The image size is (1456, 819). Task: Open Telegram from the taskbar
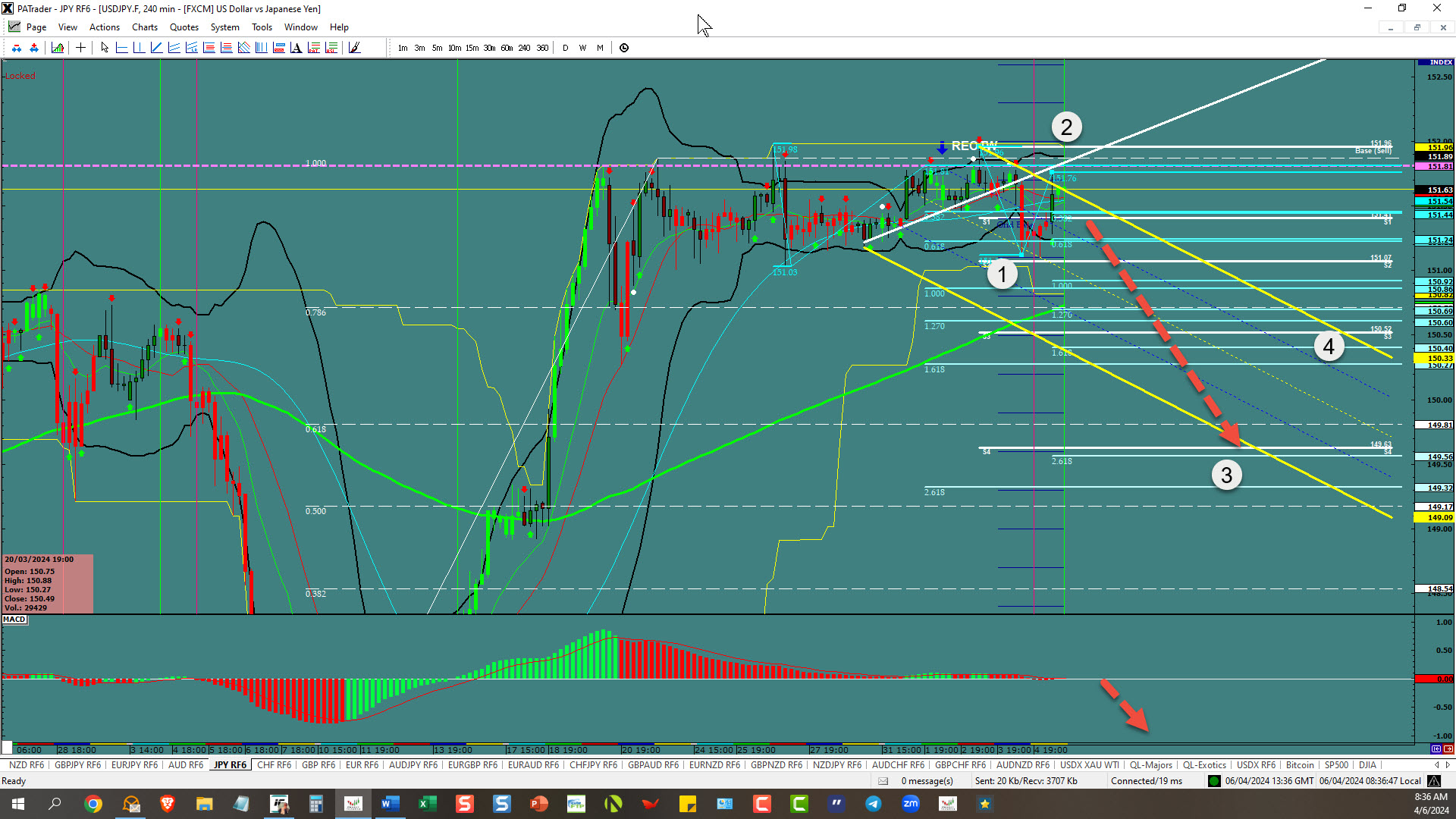(x=874, y=804)
